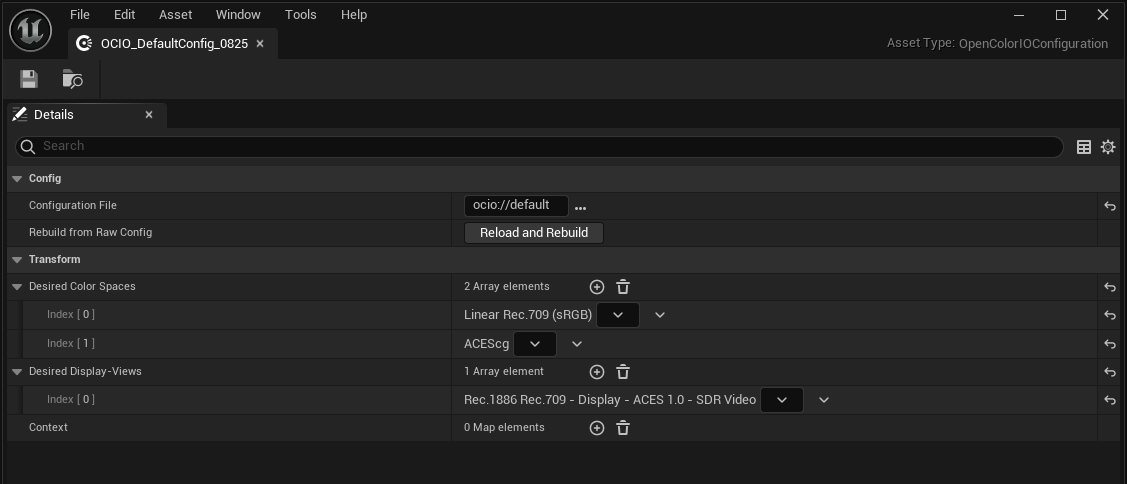Save the asset with the floppy disk icon
Viewport: 1127px width, 484px height.
point(29,78)
